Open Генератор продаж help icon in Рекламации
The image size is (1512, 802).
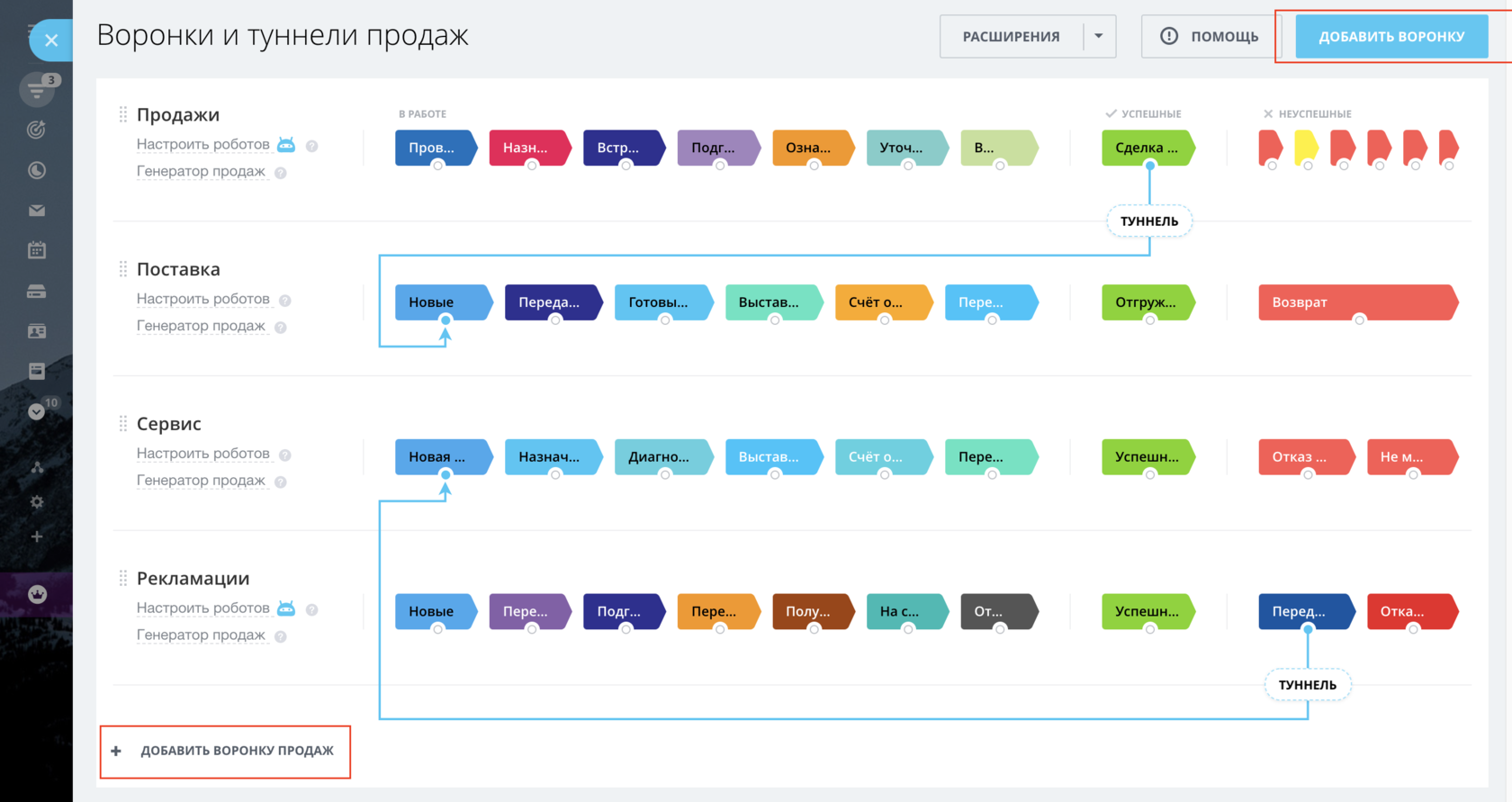point(281,636)
